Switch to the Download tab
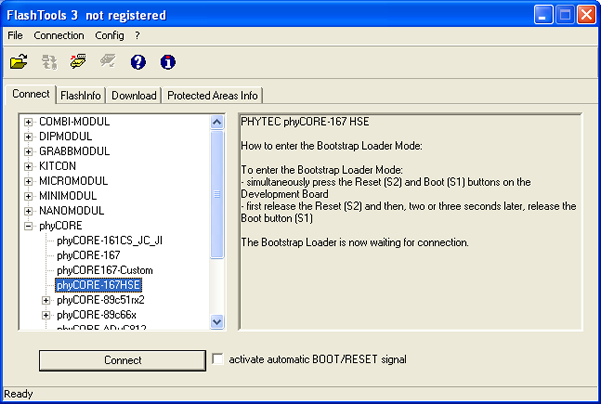Screen dimensions: 601x404 [x=134, y=95]
